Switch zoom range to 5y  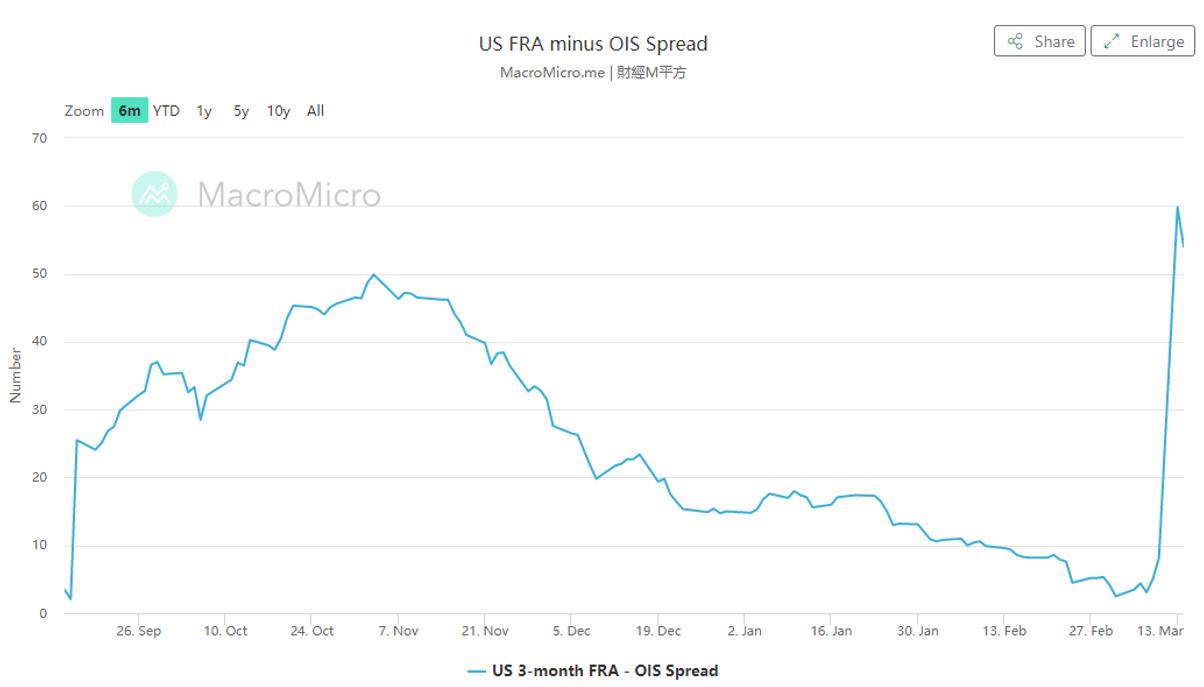click(241, 111)
